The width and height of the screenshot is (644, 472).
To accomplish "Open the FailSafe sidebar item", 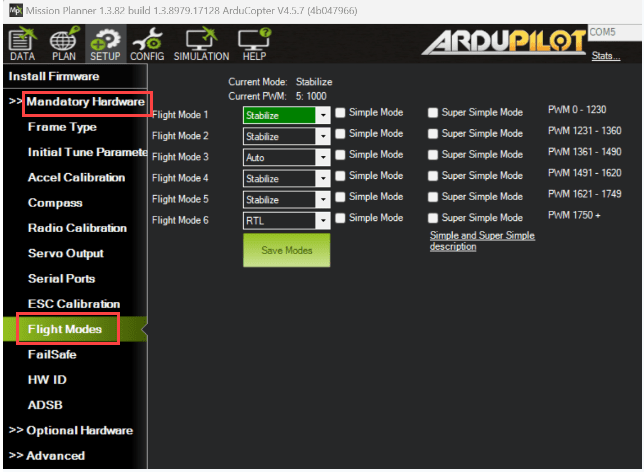I will pyautogui.click(x=52, y=354).
